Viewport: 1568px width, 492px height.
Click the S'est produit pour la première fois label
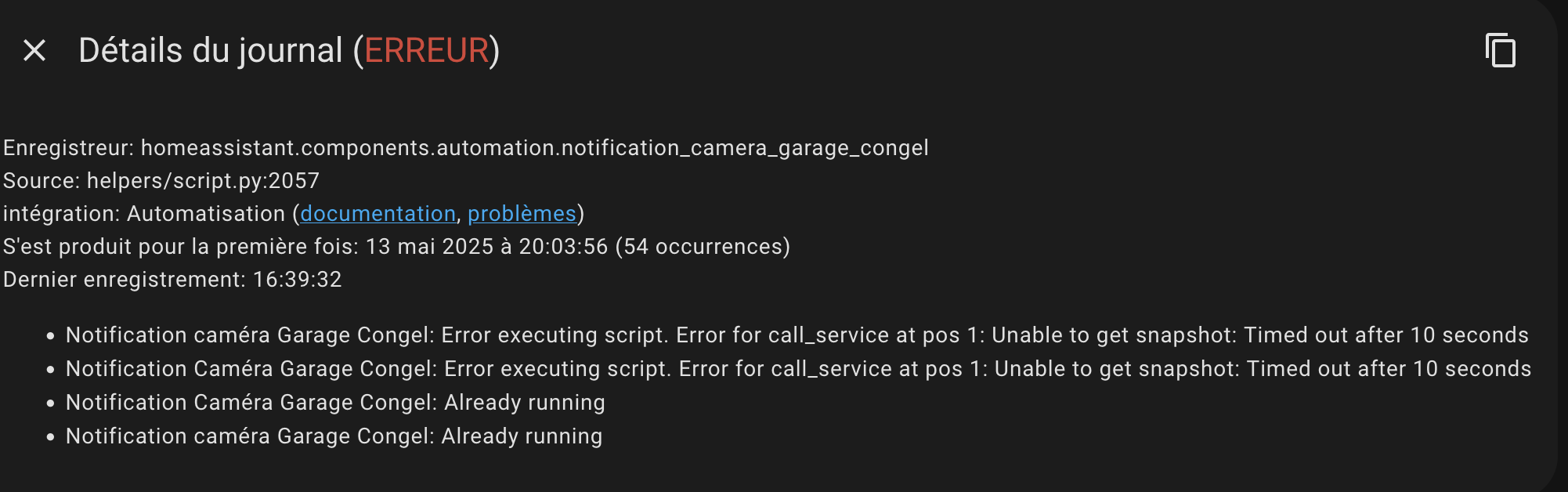coord(181,247)
